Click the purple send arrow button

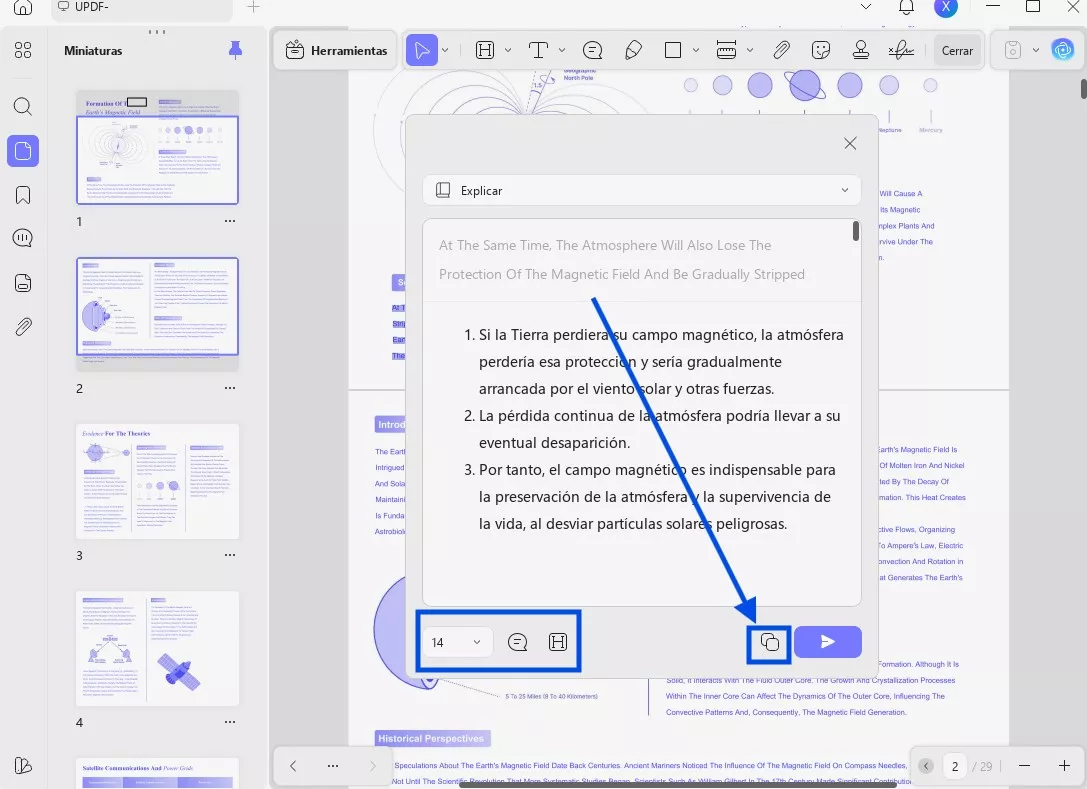(x=827, y=642)
